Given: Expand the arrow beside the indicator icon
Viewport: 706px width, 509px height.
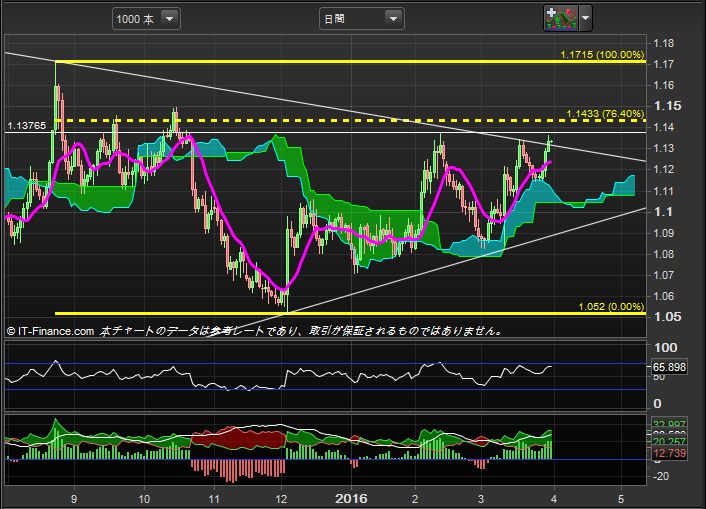Looking at the screenshot, I should pyautogui.click(x=585, y=18).
